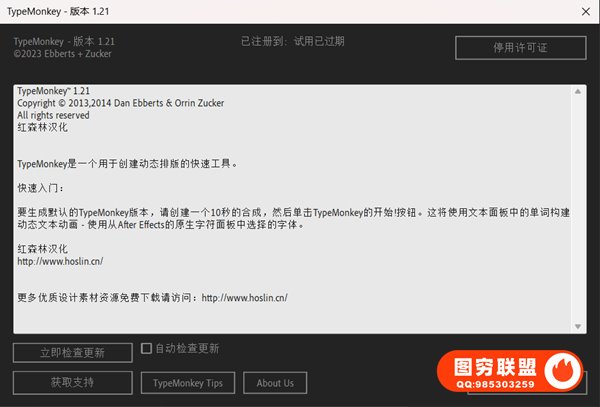Click the scrollbar up arrow
The width and height of the screenshot is (600, 407).
(579, 93)
